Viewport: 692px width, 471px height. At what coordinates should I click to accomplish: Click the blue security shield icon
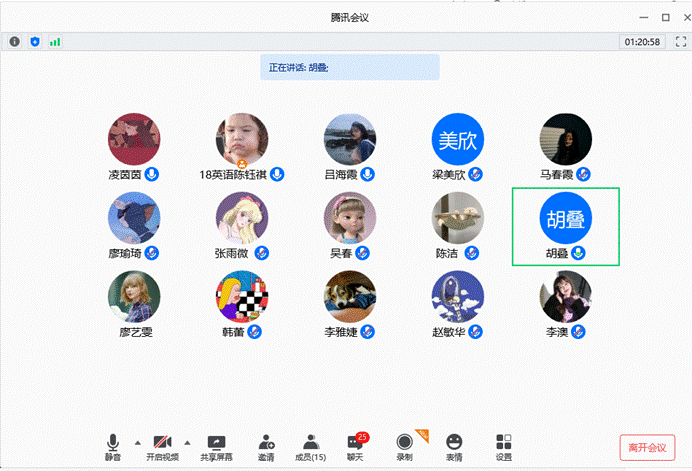[x=35, y=42]
